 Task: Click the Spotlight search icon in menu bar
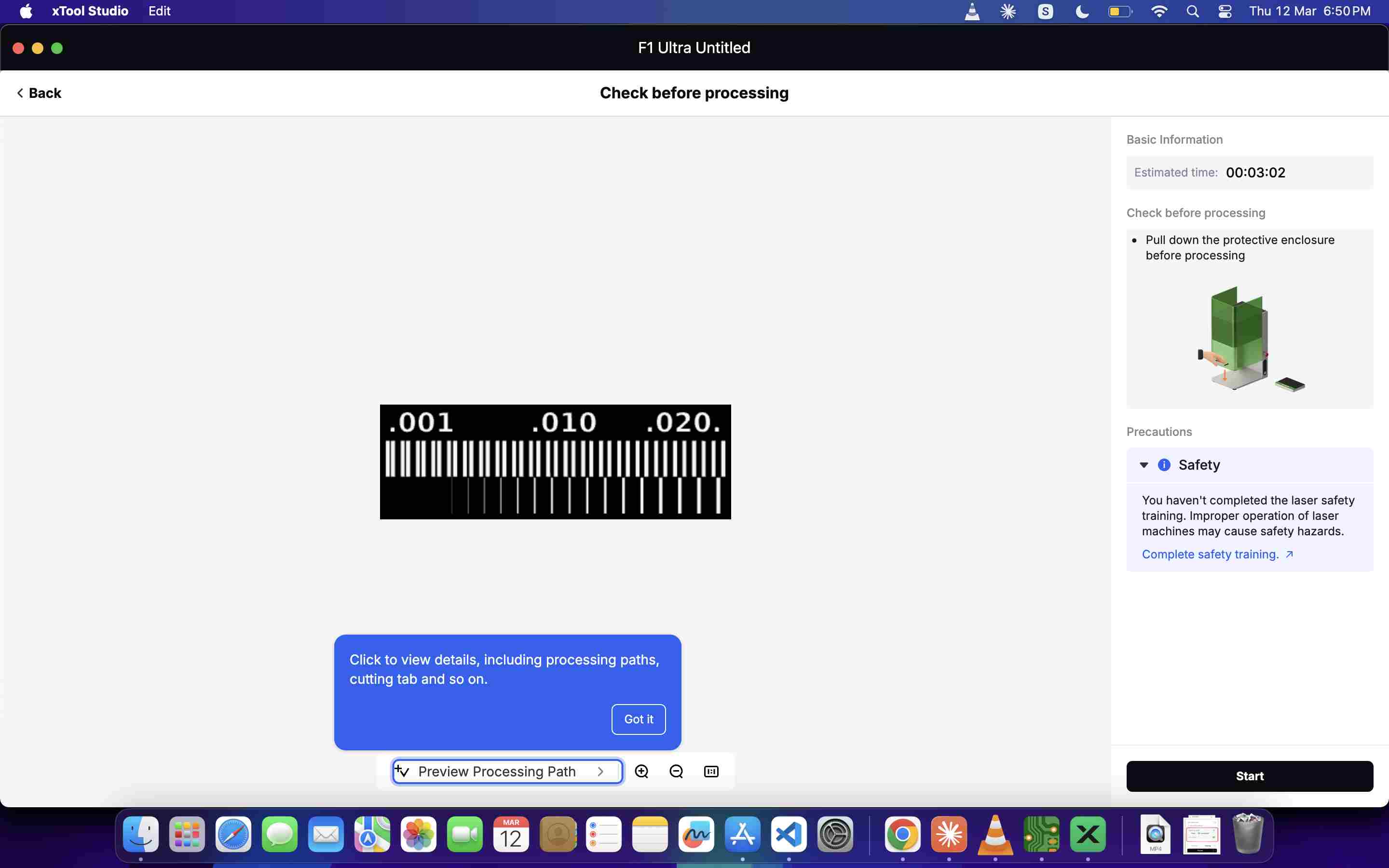pos(1192,12)
